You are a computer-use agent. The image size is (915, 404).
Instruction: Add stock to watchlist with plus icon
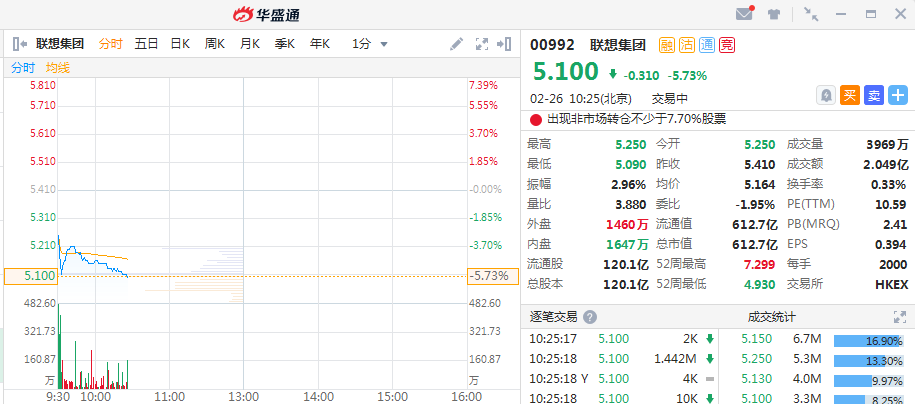tap(897, 95)
